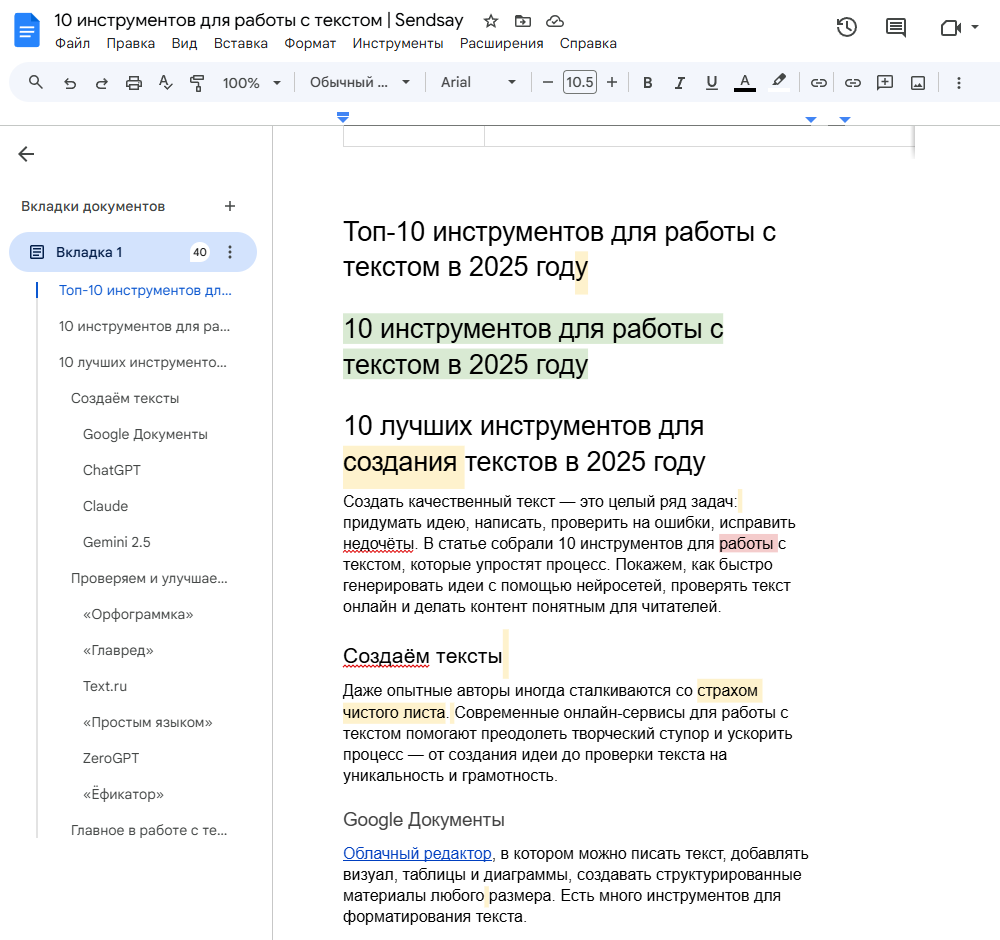Image resolution: width=1000 pixels, height=940 pixels.
Task: Open the Справка menu
Action: coord(588,43)
